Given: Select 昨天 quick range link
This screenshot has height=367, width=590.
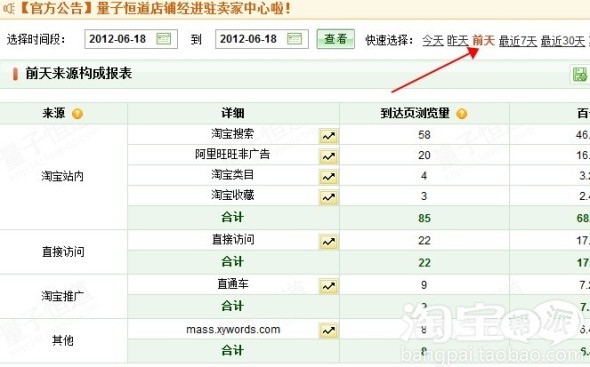Looking at the screenshot, I should tap(458, 40).
